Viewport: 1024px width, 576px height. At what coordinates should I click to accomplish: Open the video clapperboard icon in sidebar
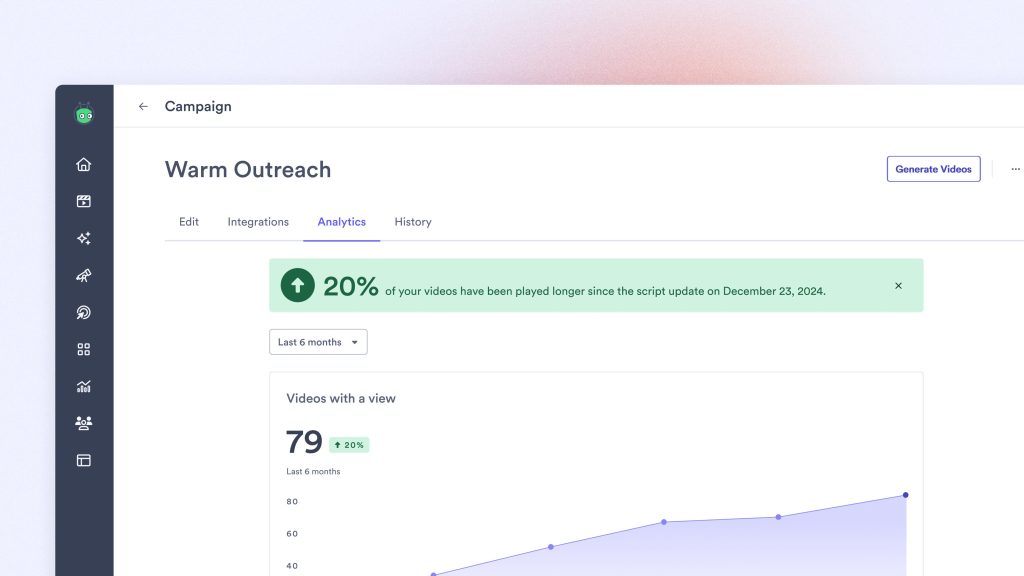[84, 201]
